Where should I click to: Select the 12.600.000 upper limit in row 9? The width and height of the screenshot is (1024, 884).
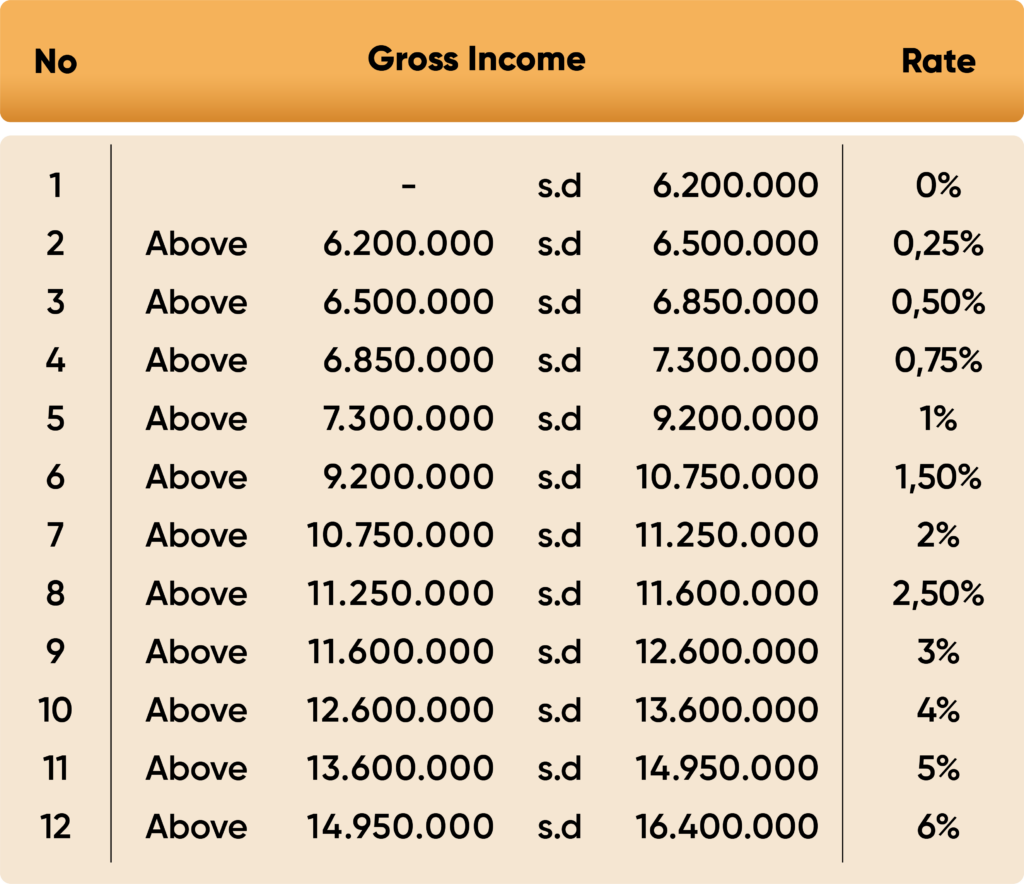point(727,652)
